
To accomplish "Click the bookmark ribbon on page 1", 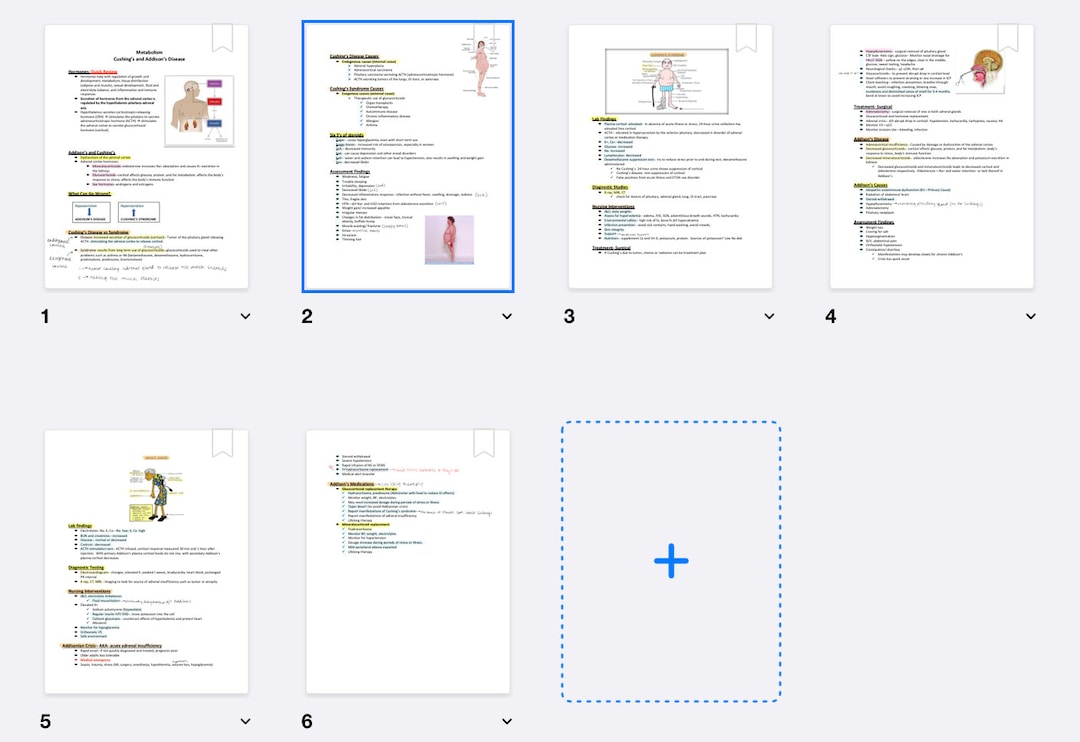I will pyautogui.click(x=222, y=36).
